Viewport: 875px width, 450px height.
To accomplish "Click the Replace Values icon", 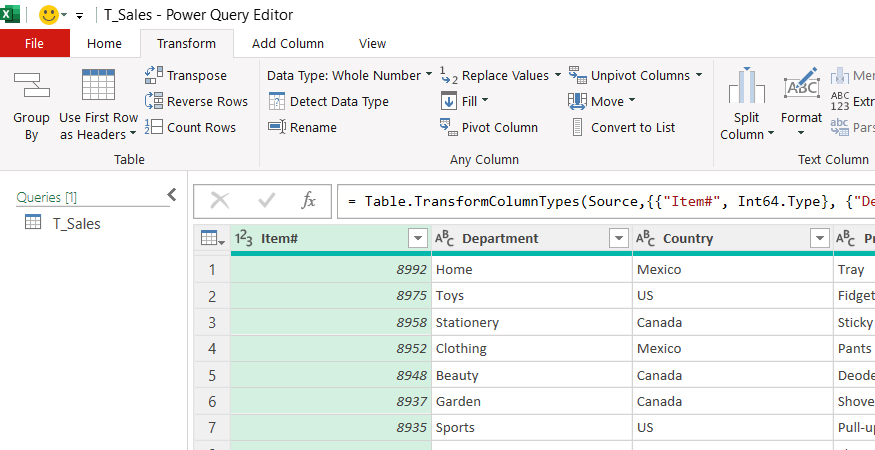I will click(449, 75).
